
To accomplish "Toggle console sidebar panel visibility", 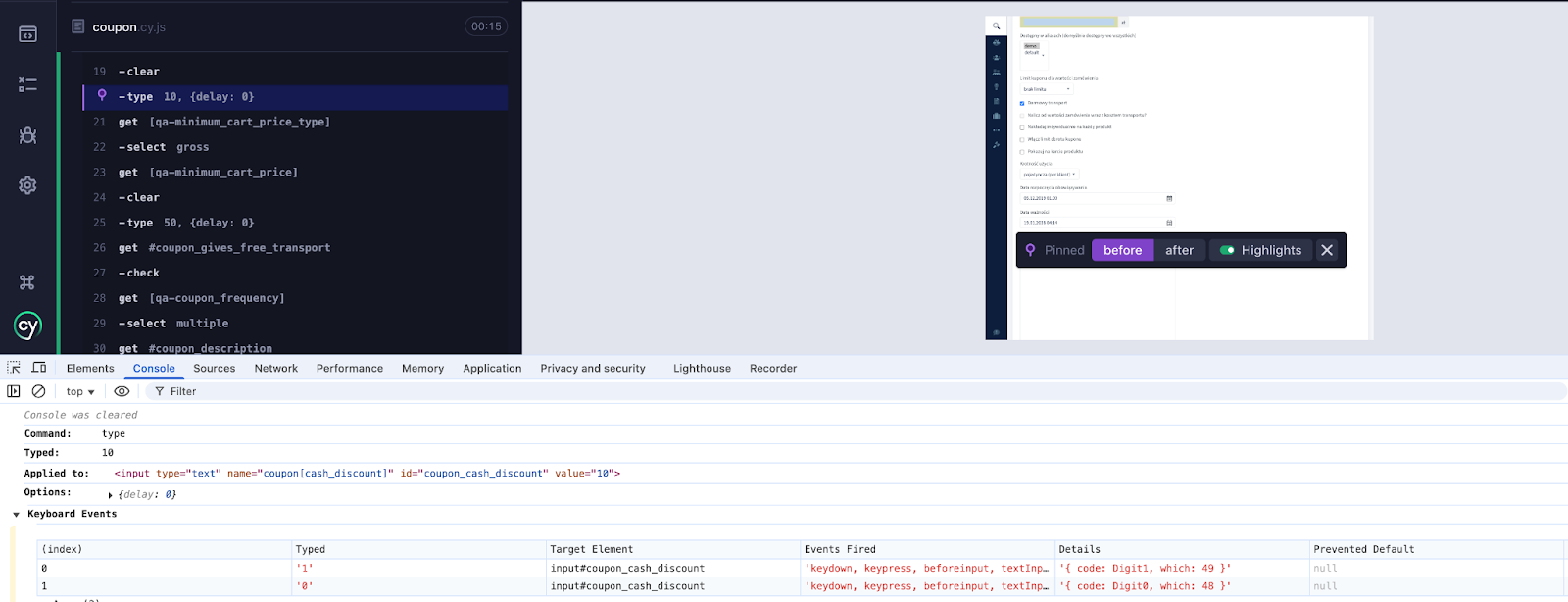I will [14, 391].
